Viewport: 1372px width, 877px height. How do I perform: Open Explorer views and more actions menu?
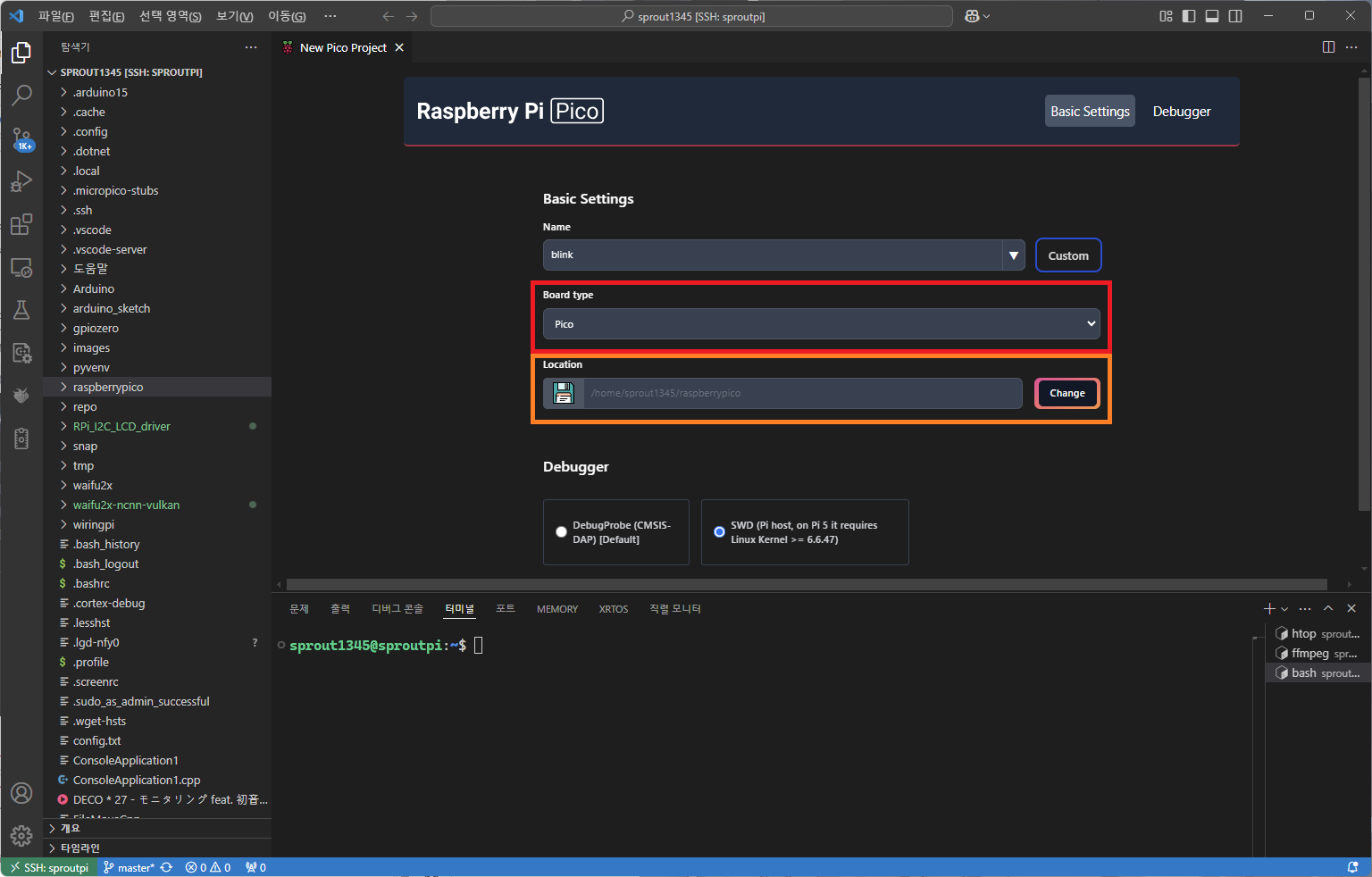point(251,47)
